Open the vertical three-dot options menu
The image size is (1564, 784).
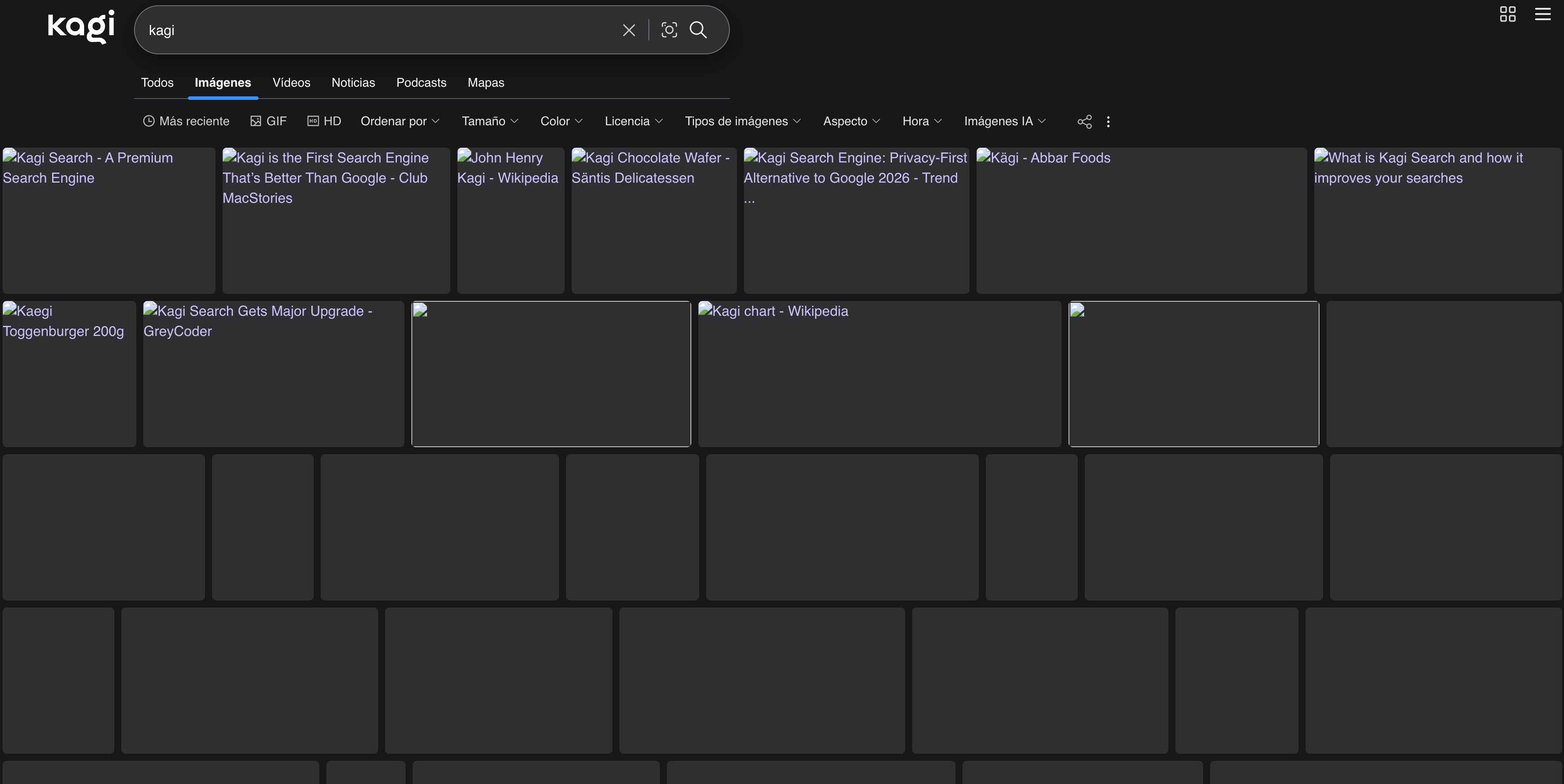coord(1108,121)
